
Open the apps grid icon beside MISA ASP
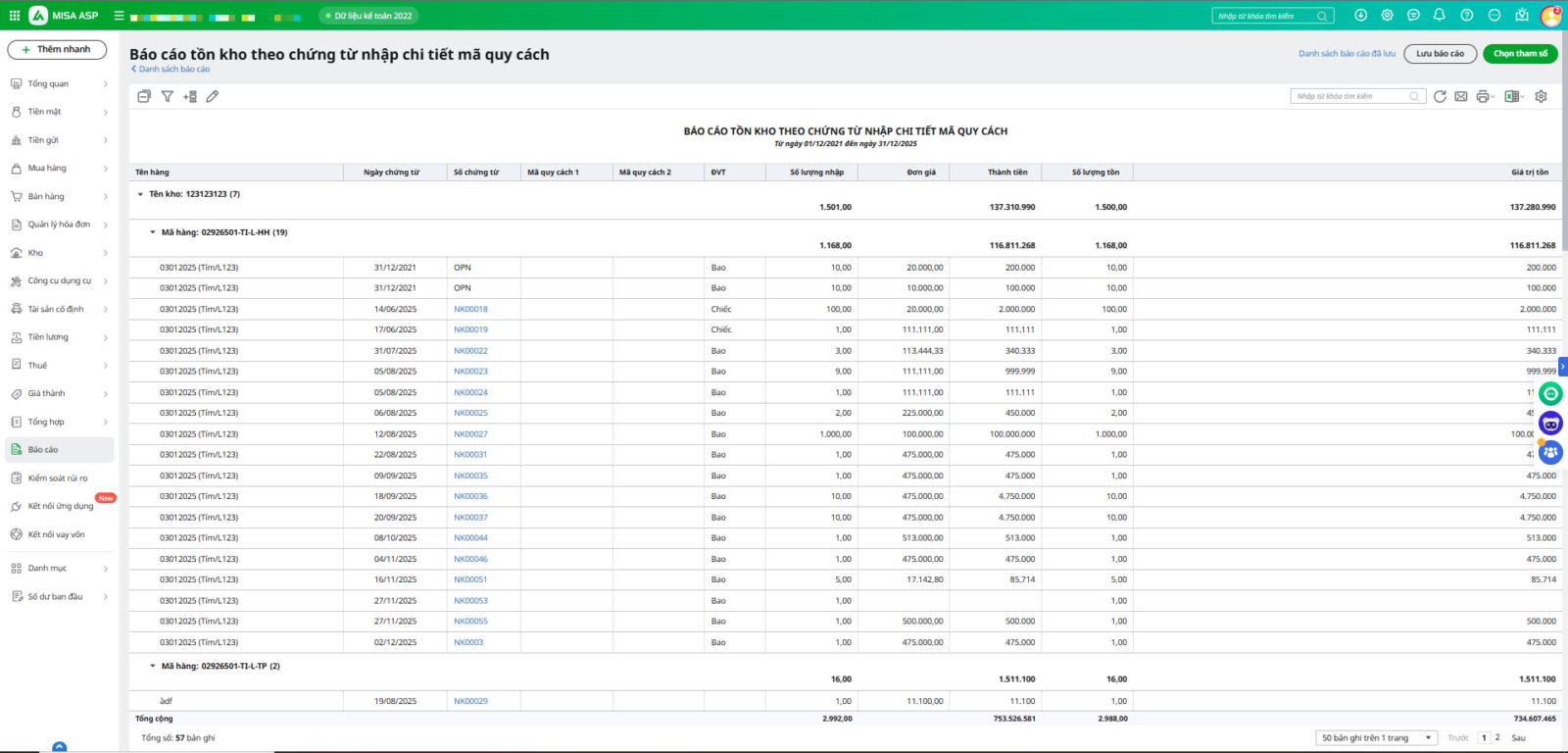[15, 16]
